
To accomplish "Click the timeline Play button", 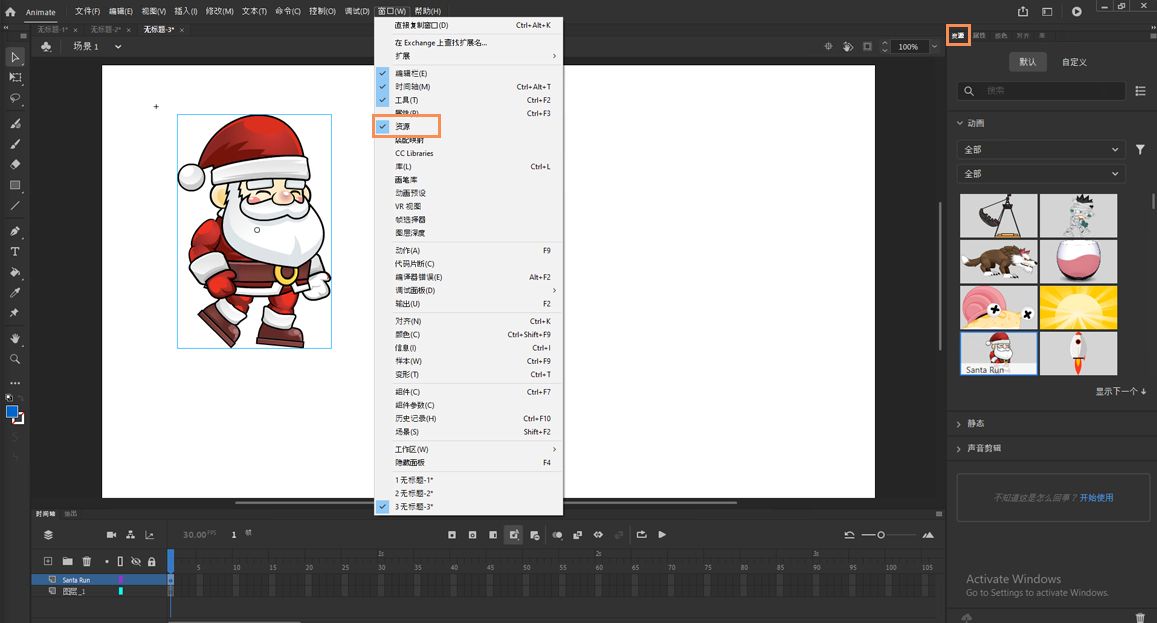I will pyautogui.click(x=662, y=534).
